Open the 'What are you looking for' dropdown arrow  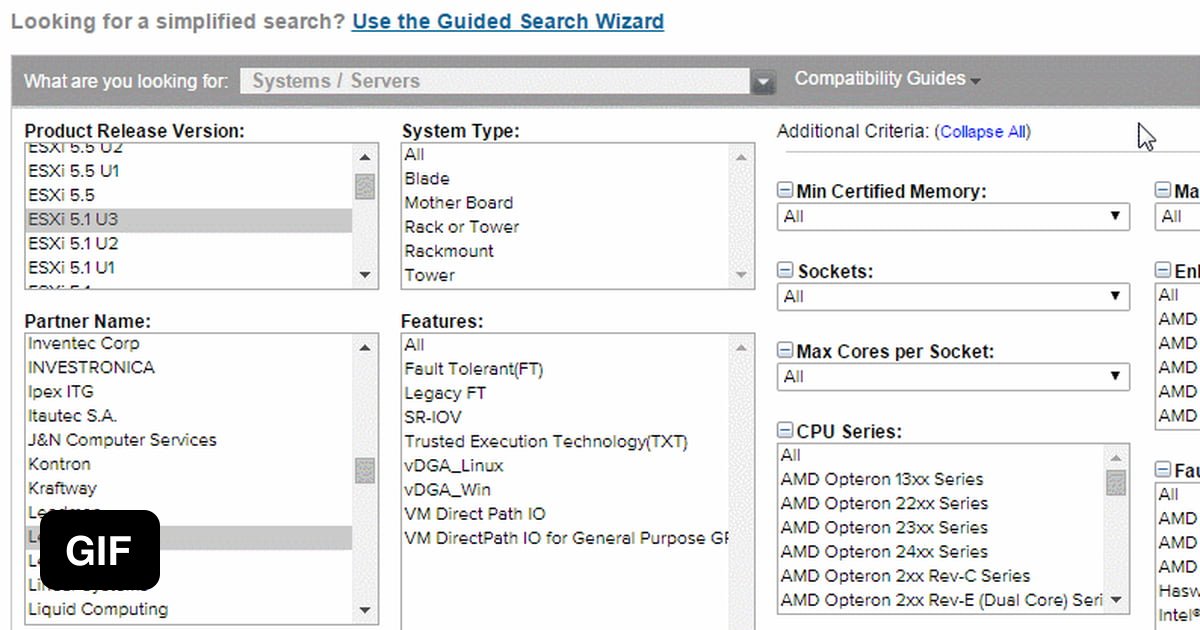(764, 82)
